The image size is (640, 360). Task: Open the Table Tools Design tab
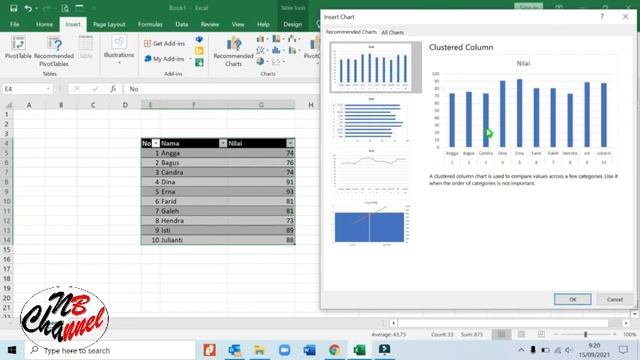pyautogui.click(x=293, y=24)
